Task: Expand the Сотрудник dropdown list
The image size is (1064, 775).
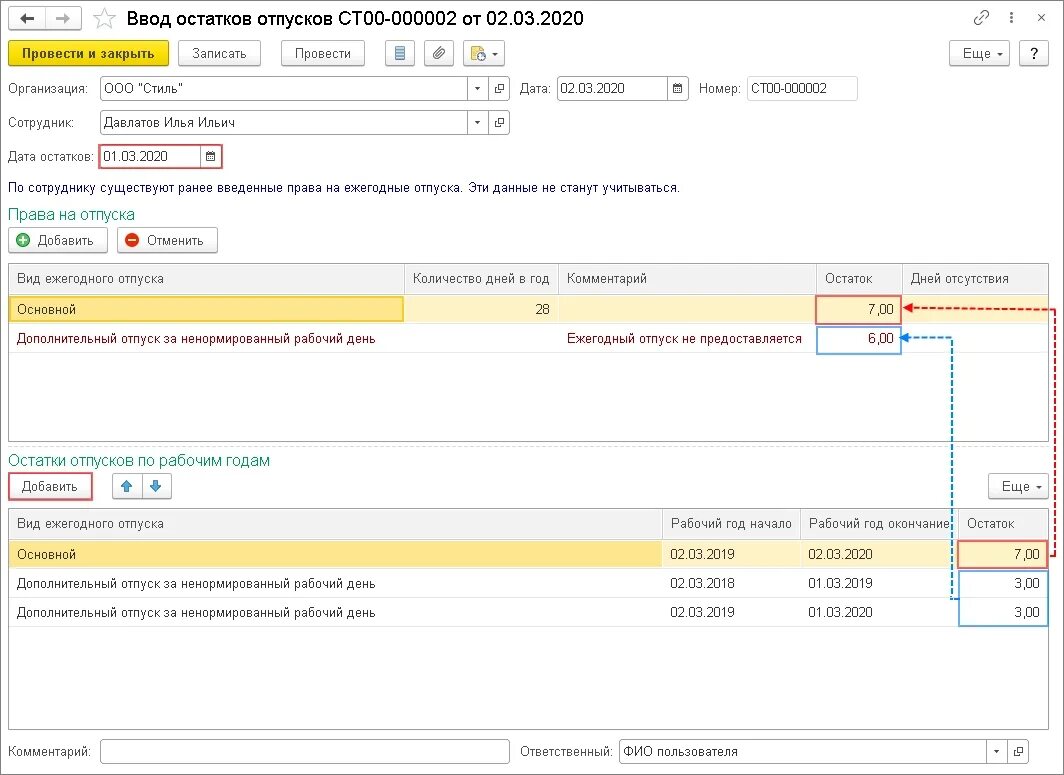Action: pyautogui.click(x=478, y=123)
